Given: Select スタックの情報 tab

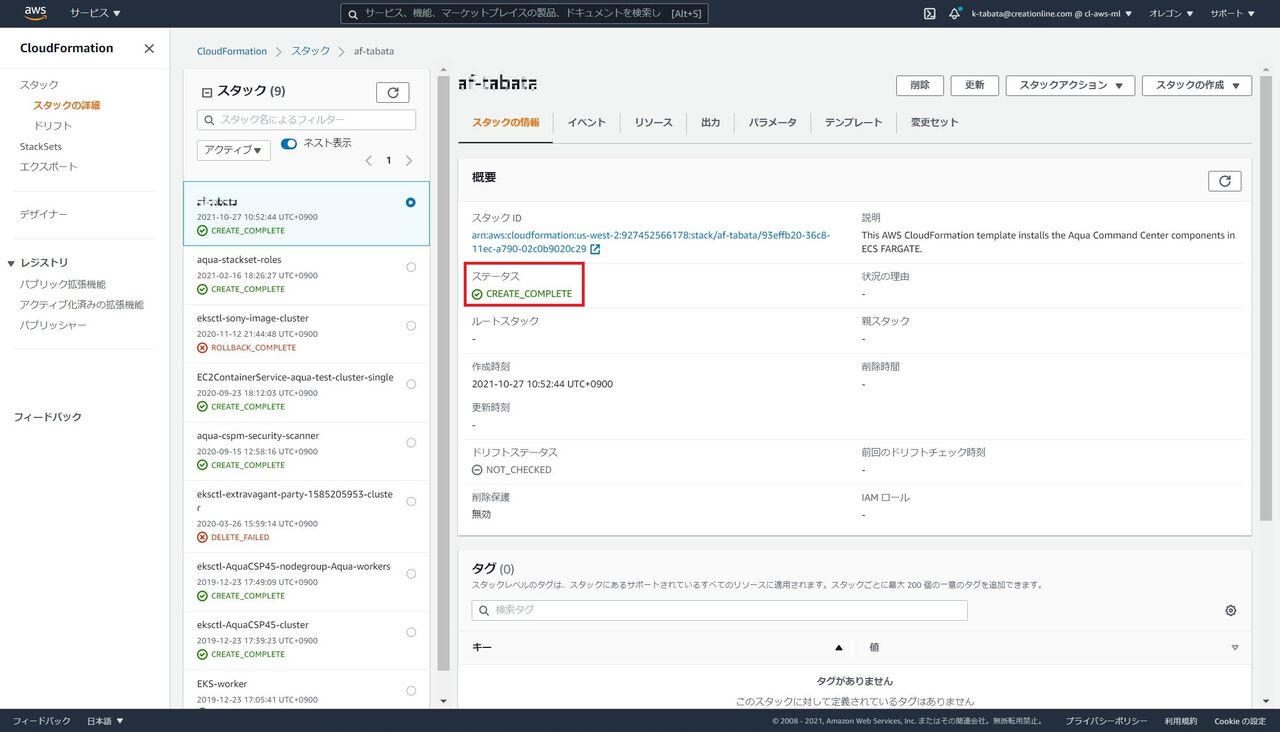Looking at the screenshot, I should pyautogui.click(x=505, y=122).
